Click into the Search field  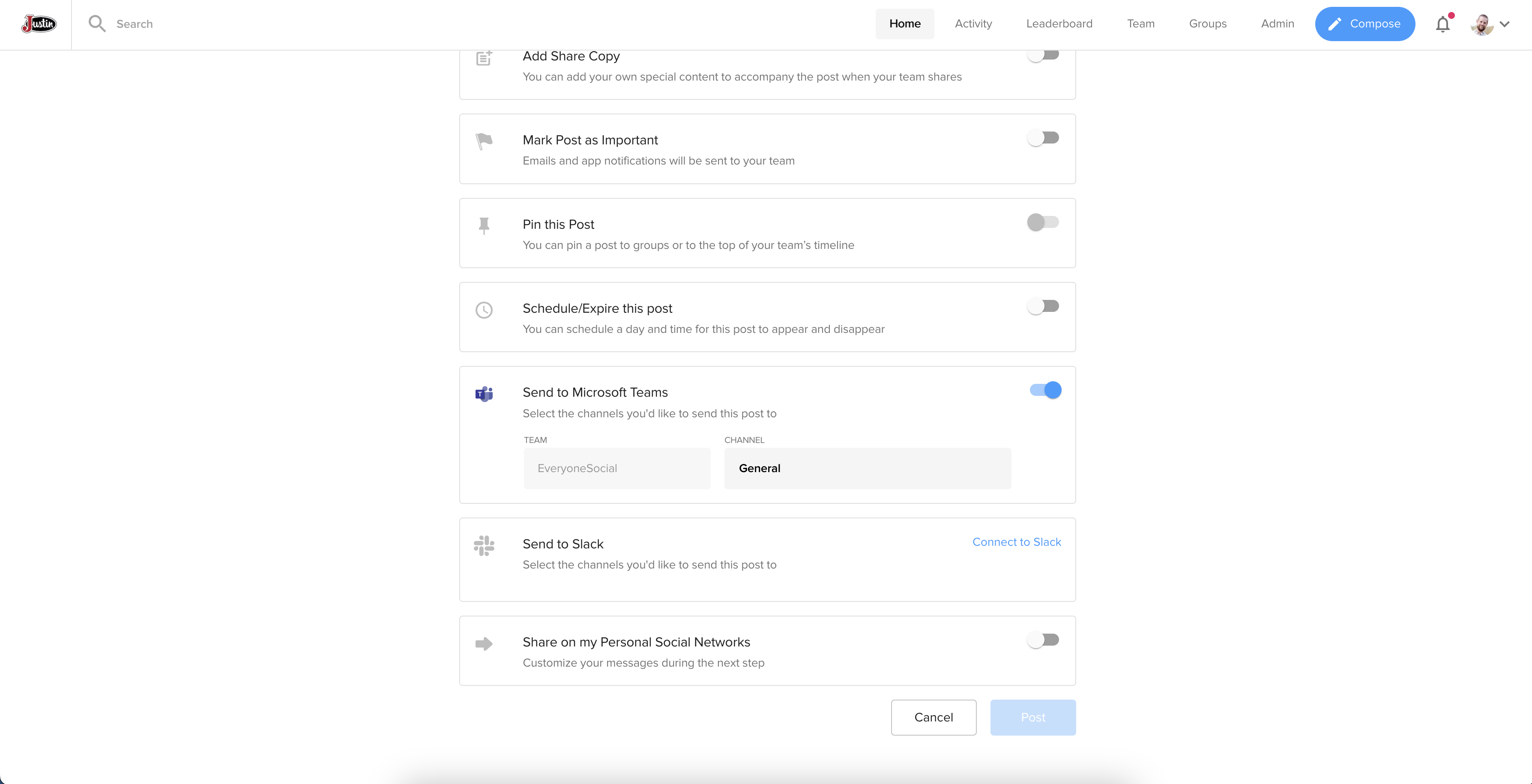(x=135, y=24)
